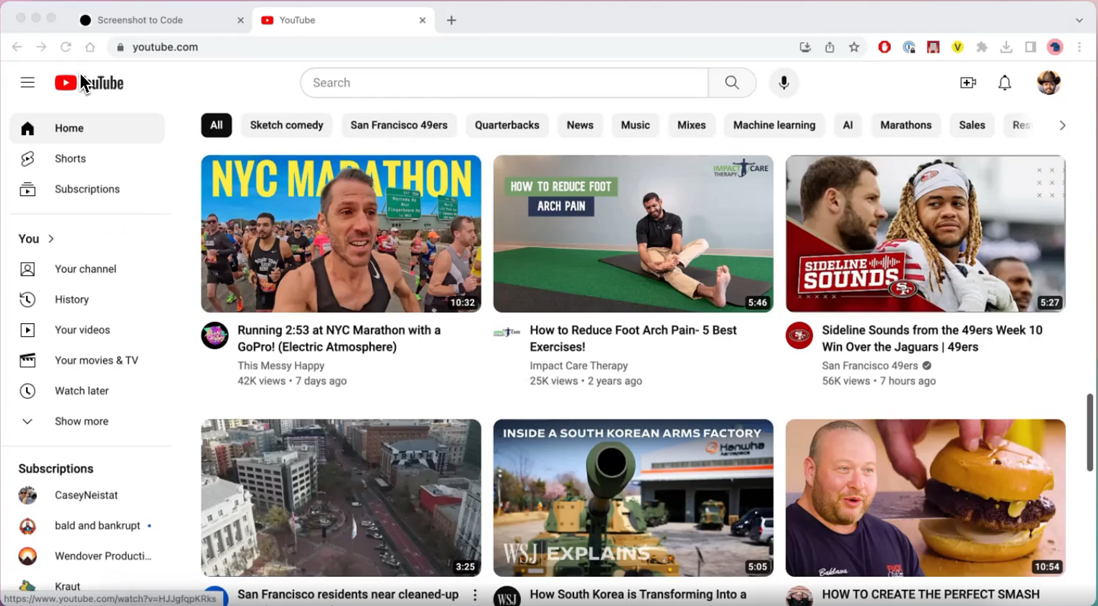1098x606 pixels.
Task: Open bald and bankrupt subscription
Action: click(87, 525)
